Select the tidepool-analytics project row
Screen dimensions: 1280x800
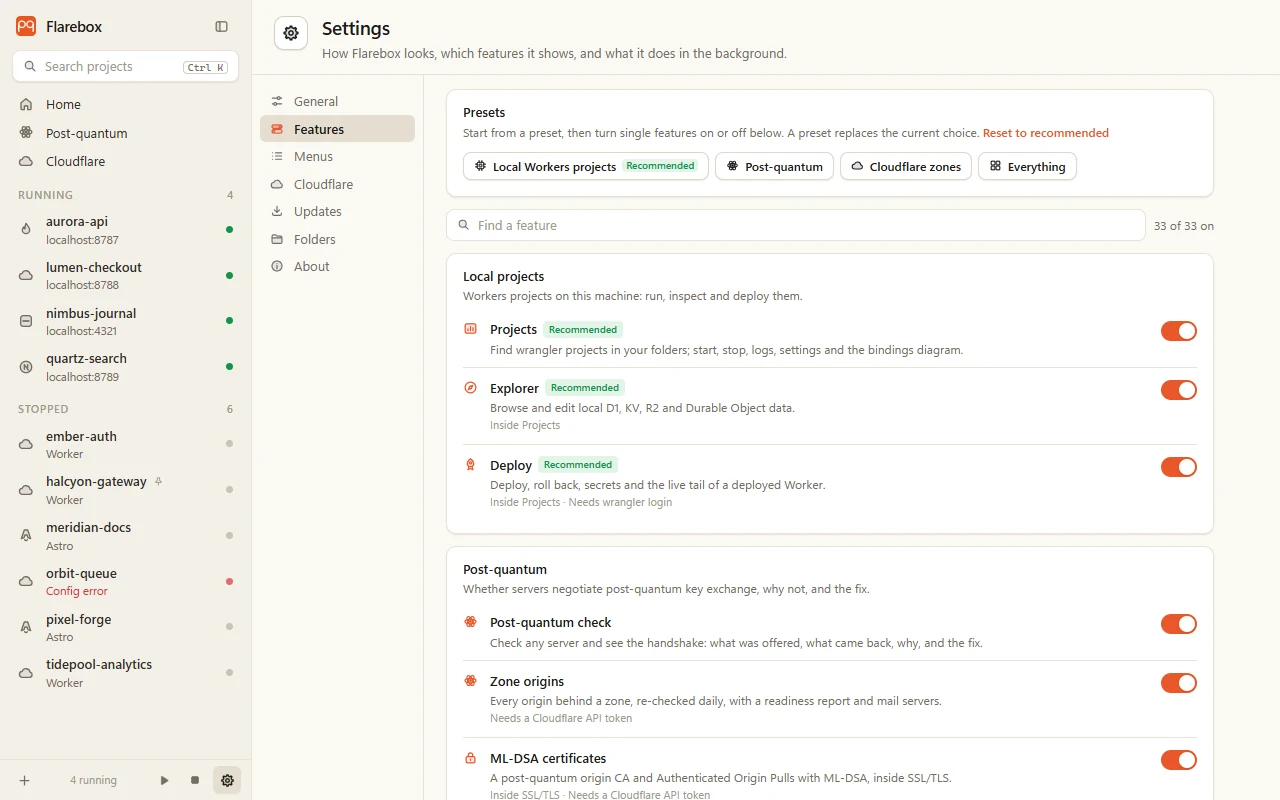pos(126,673)
